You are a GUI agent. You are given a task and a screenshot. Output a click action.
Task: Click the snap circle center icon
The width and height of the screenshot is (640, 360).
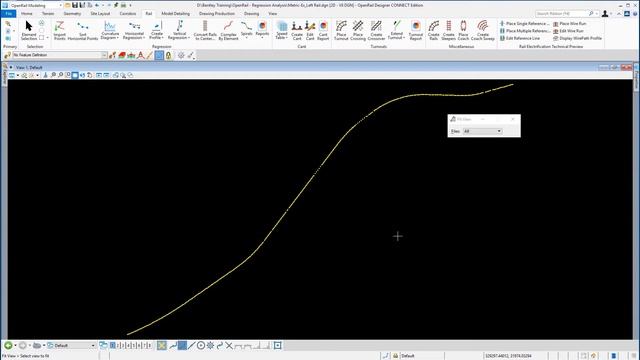(x=201, y=345)
